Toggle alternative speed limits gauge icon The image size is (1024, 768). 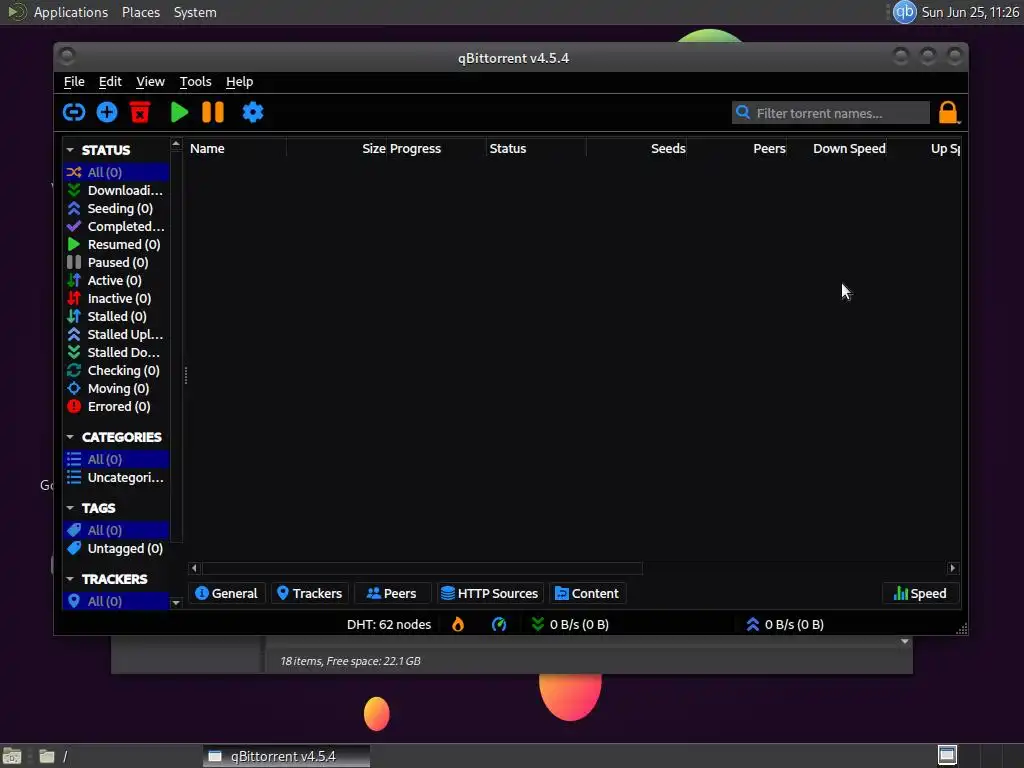(x=499, y=624)
